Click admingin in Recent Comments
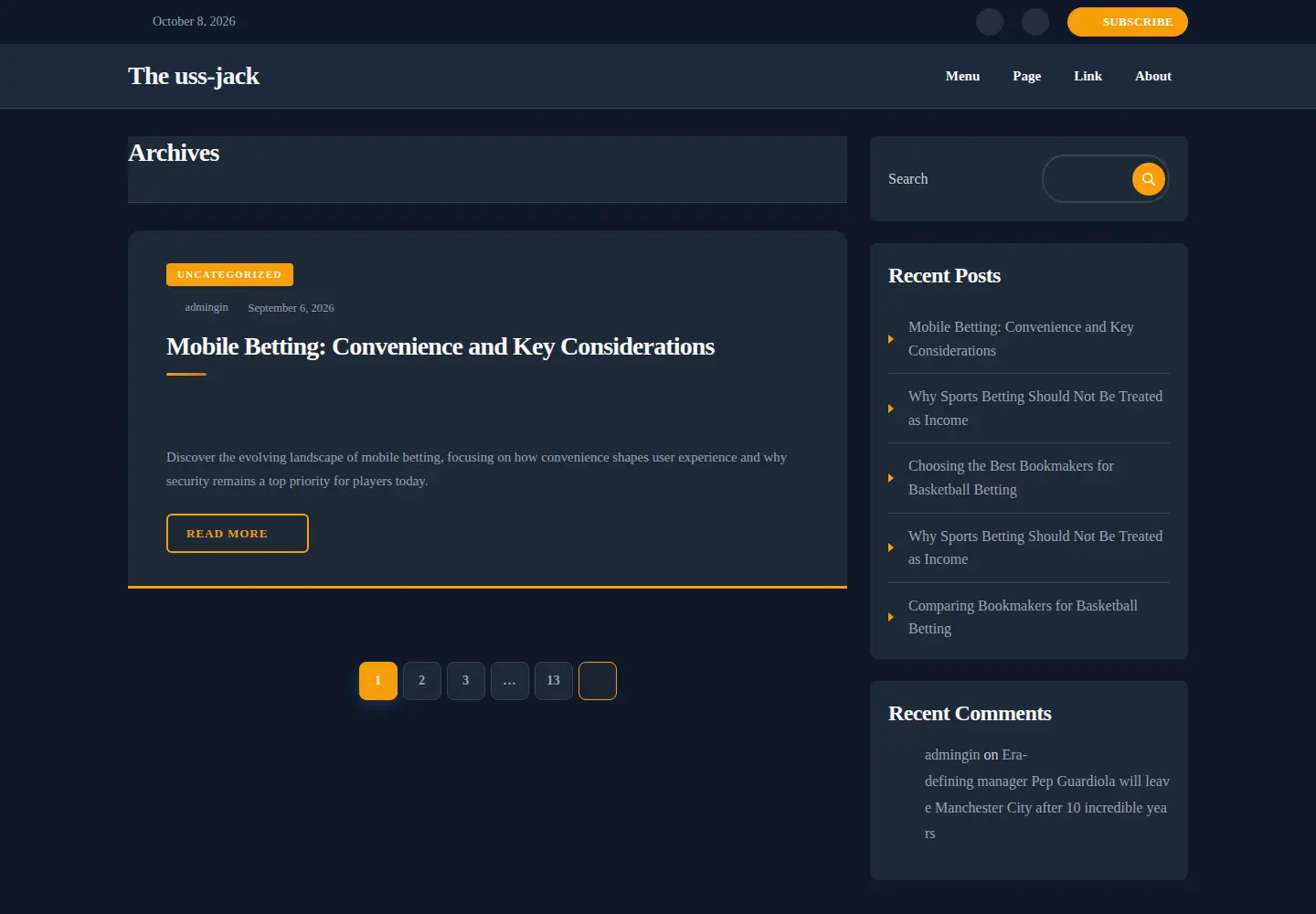The image size is (1316, 914). [x=951, y=755]
